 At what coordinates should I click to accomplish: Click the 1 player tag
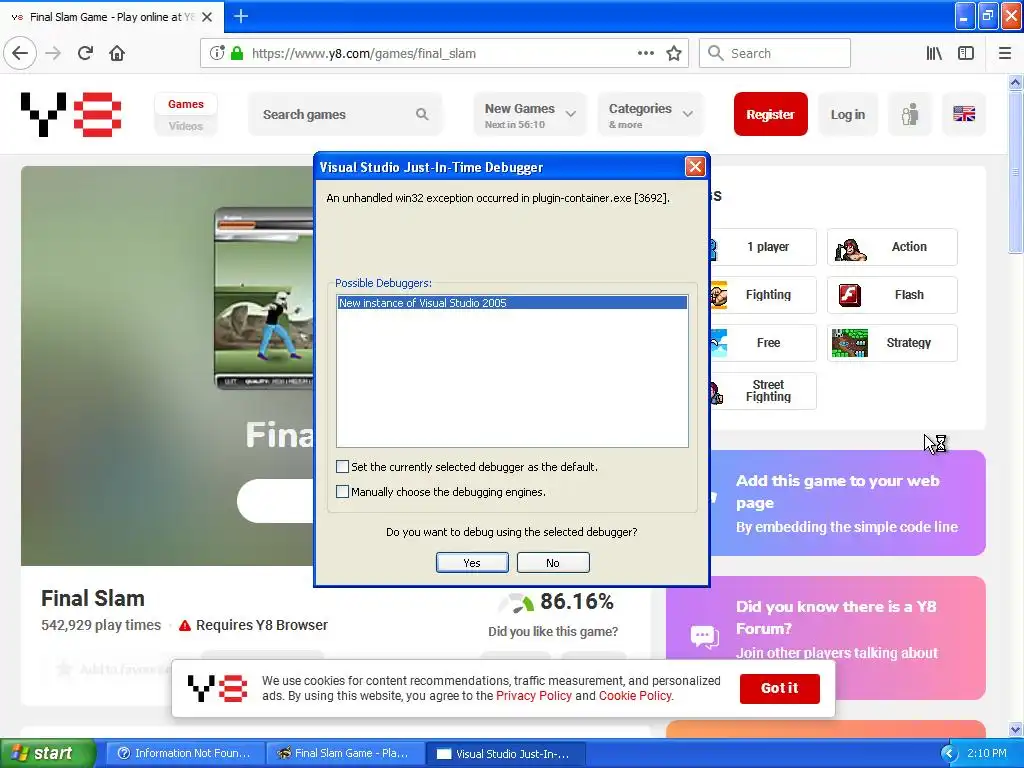763,247
